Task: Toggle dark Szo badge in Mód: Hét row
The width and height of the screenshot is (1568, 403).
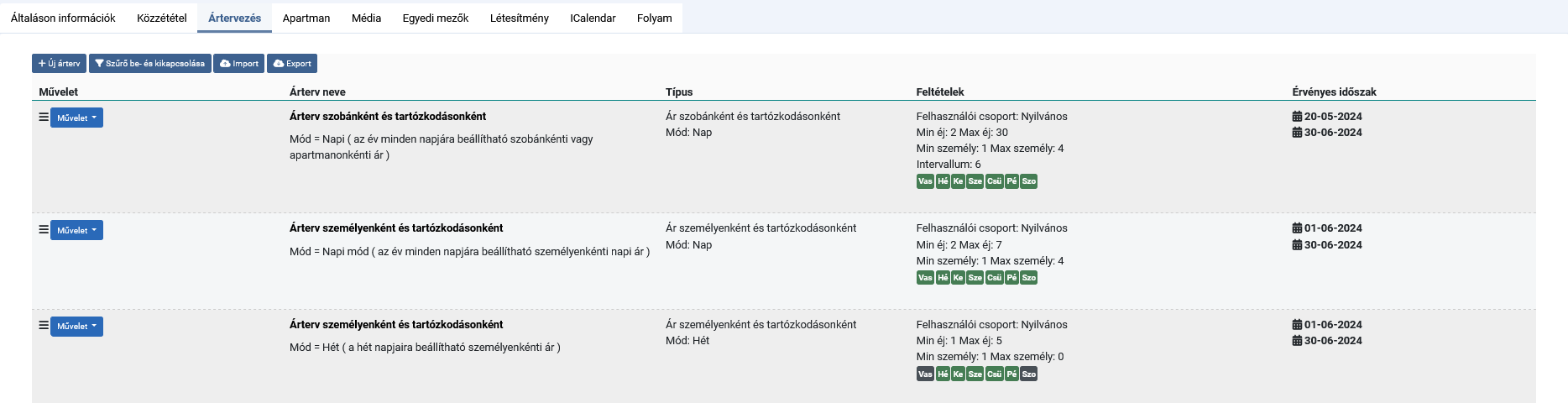Action: point(1029,374)
